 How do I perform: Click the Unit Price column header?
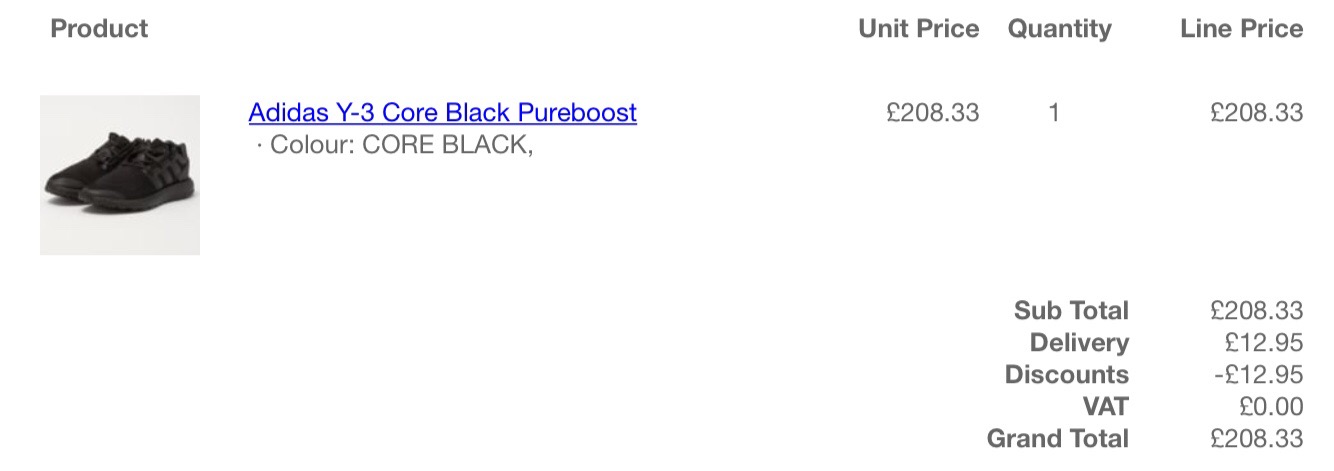918,29
